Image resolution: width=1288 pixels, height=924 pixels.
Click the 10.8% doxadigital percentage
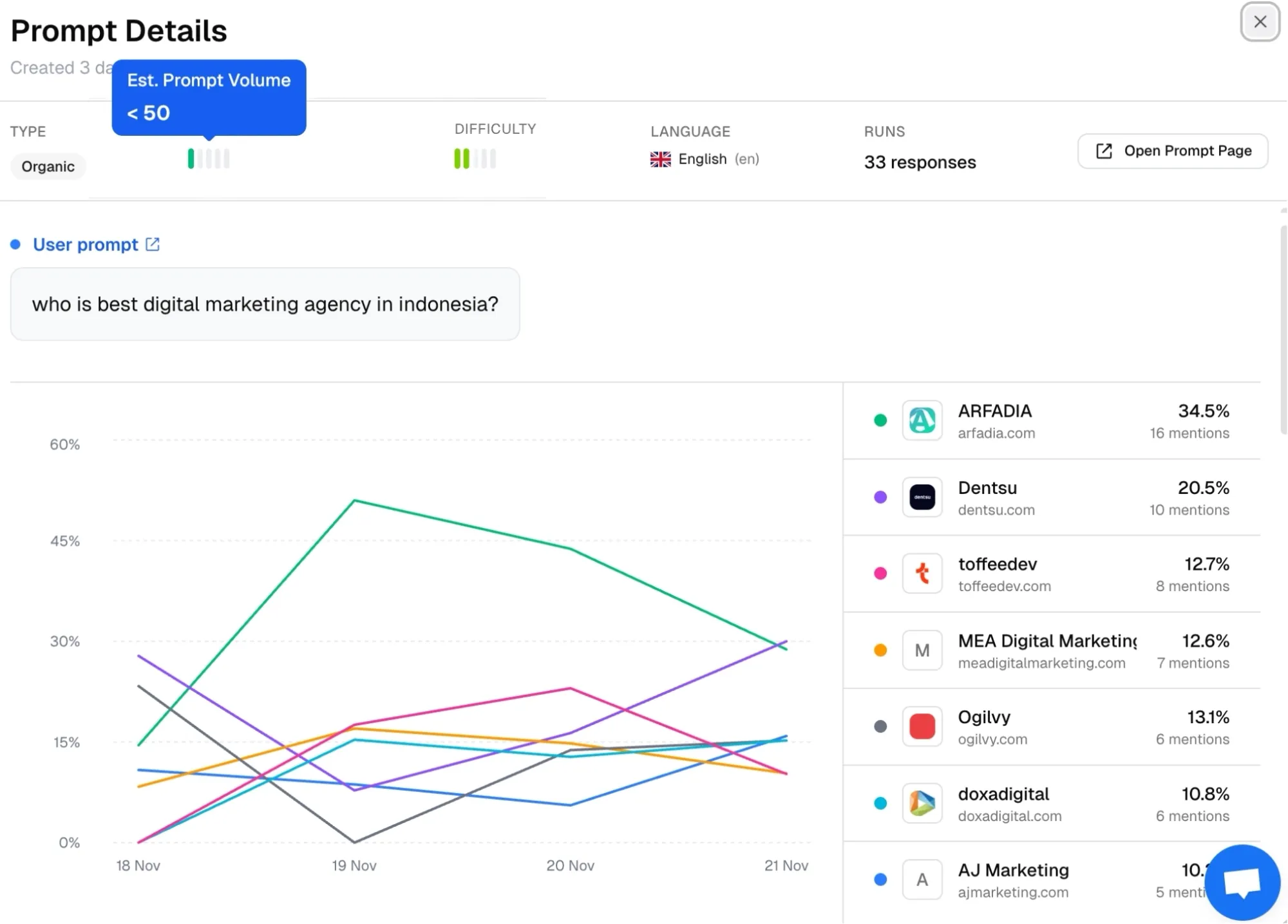point(1206,794)
